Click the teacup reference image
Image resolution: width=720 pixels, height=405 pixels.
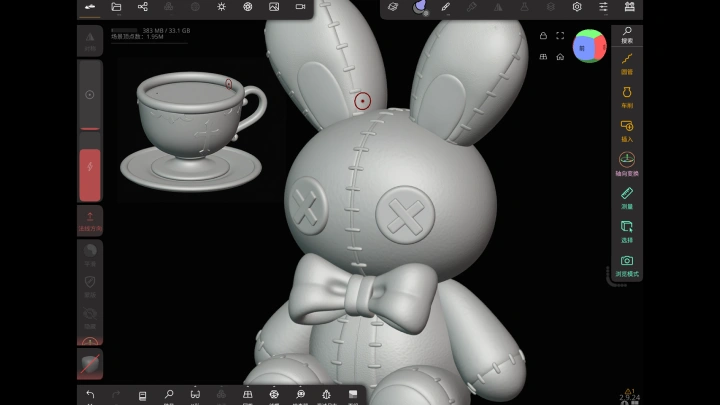coord(194,131)
